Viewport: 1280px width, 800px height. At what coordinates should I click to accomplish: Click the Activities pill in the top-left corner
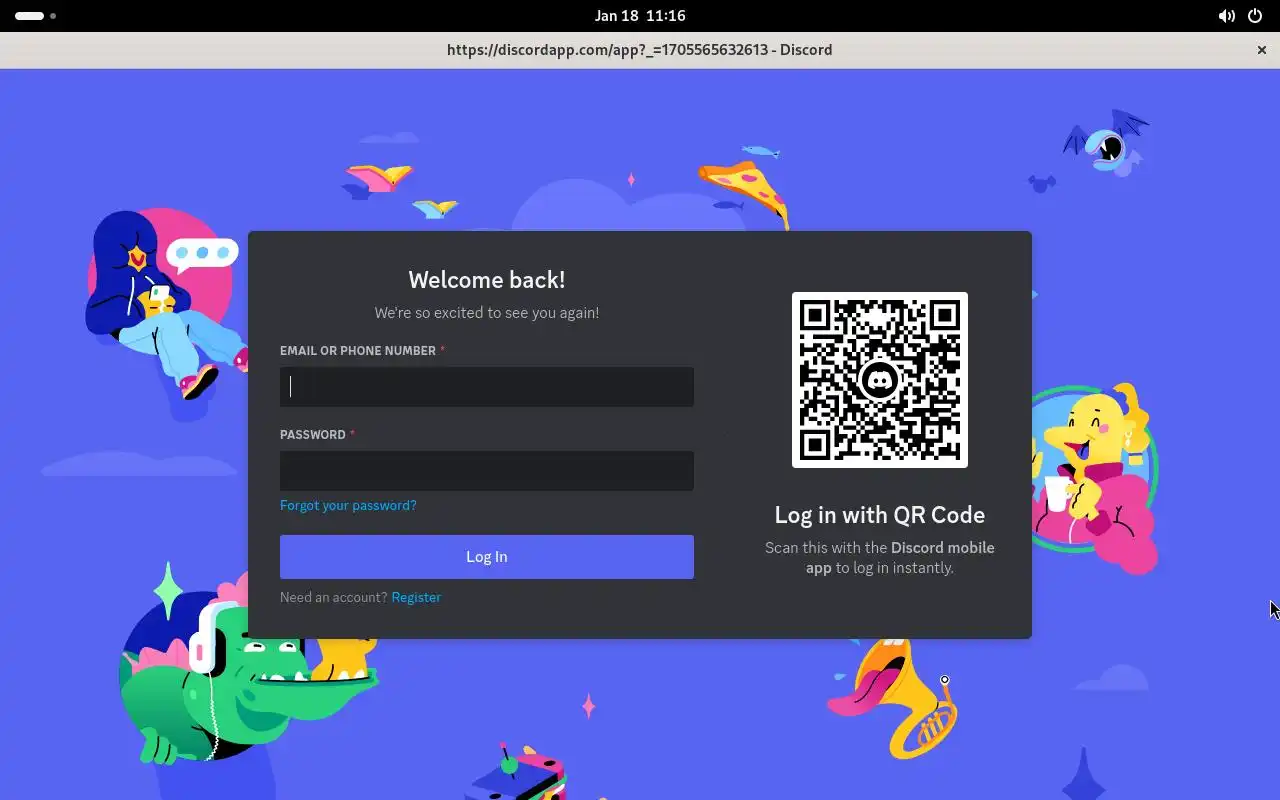coord(35,16)
